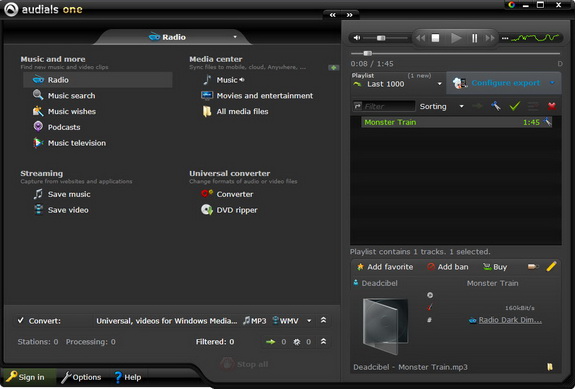Skip to previous track
This screenshot has width=575, height=389.
point(421,38)
